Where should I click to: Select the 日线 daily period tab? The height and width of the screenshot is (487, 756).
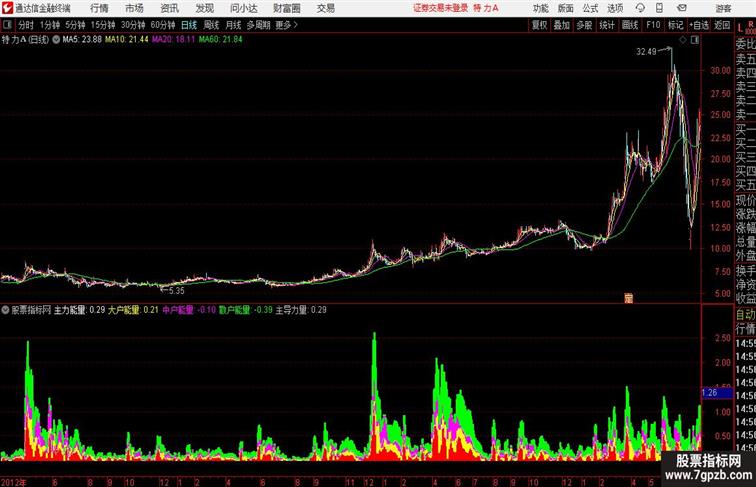tap(189, 25)
